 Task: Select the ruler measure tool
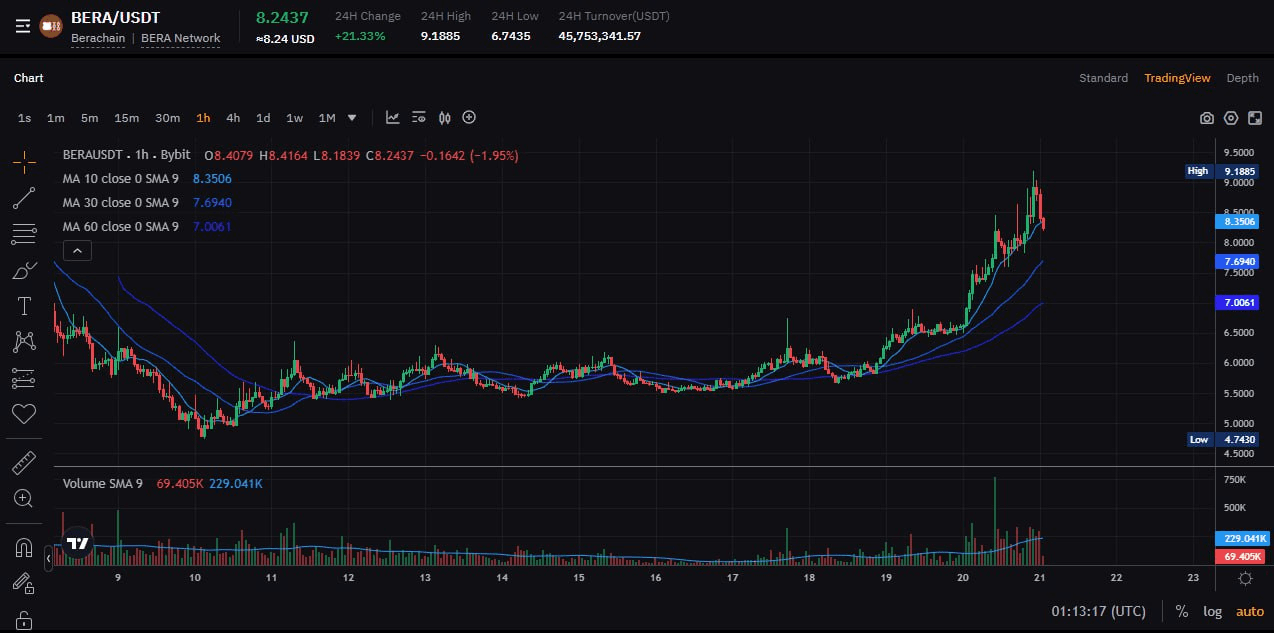coord(24,462)
